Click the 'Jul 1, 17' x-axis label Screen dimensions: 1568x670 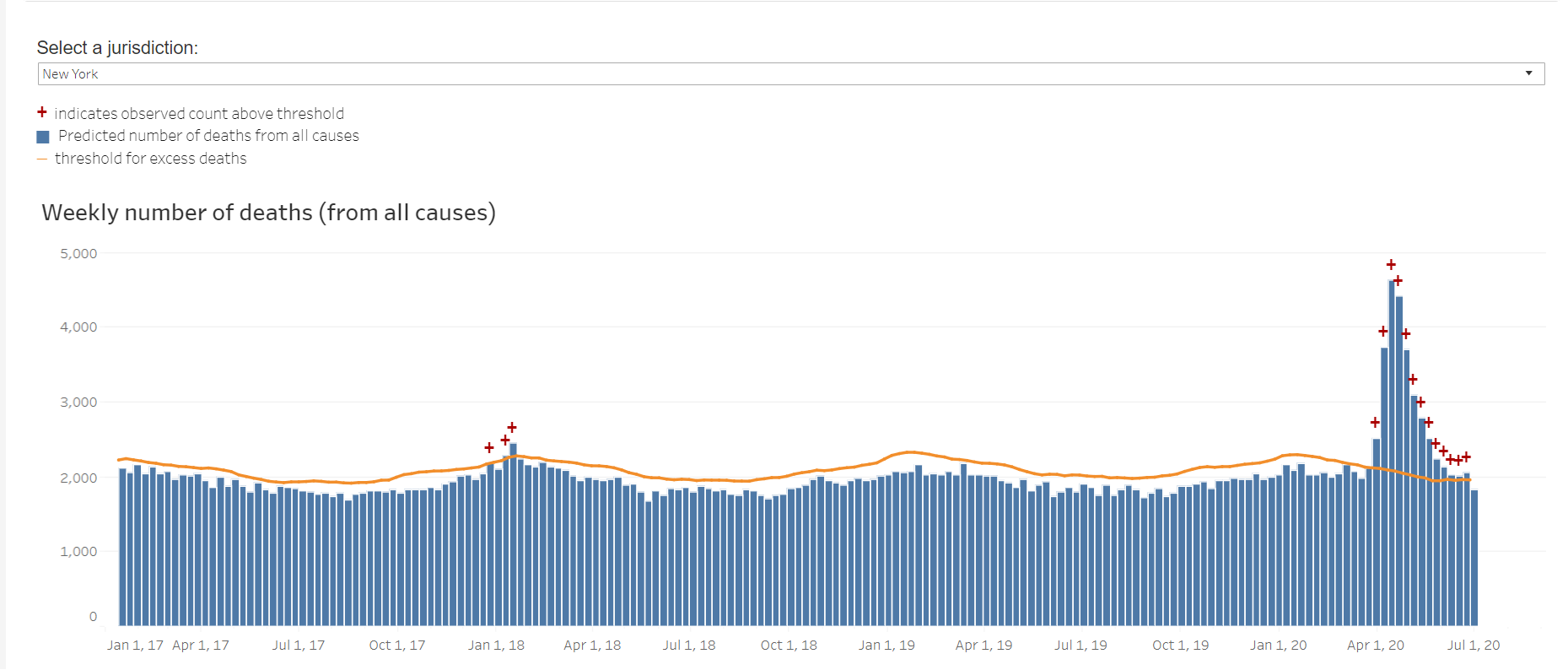coord(299,646)
